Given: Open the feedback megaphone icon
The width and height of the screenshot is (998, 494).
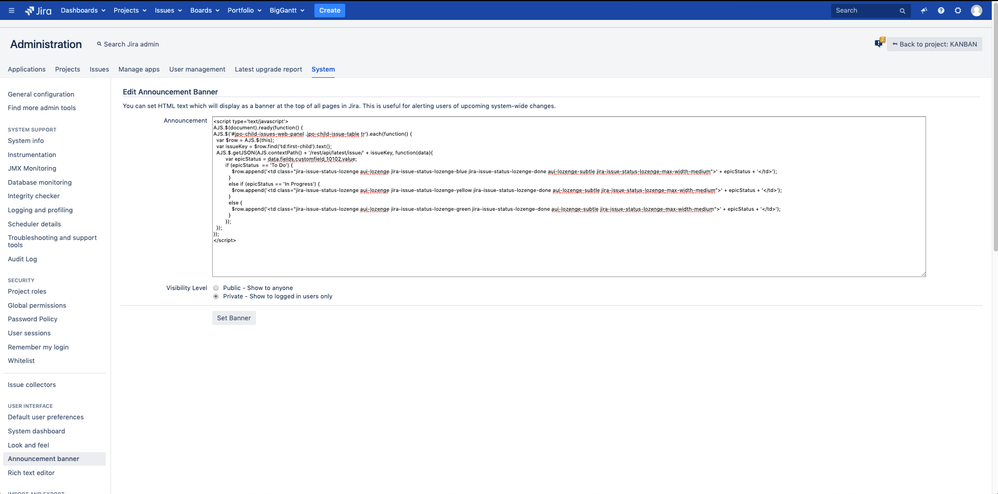Looking at the screenshot, I should point(924,10).
